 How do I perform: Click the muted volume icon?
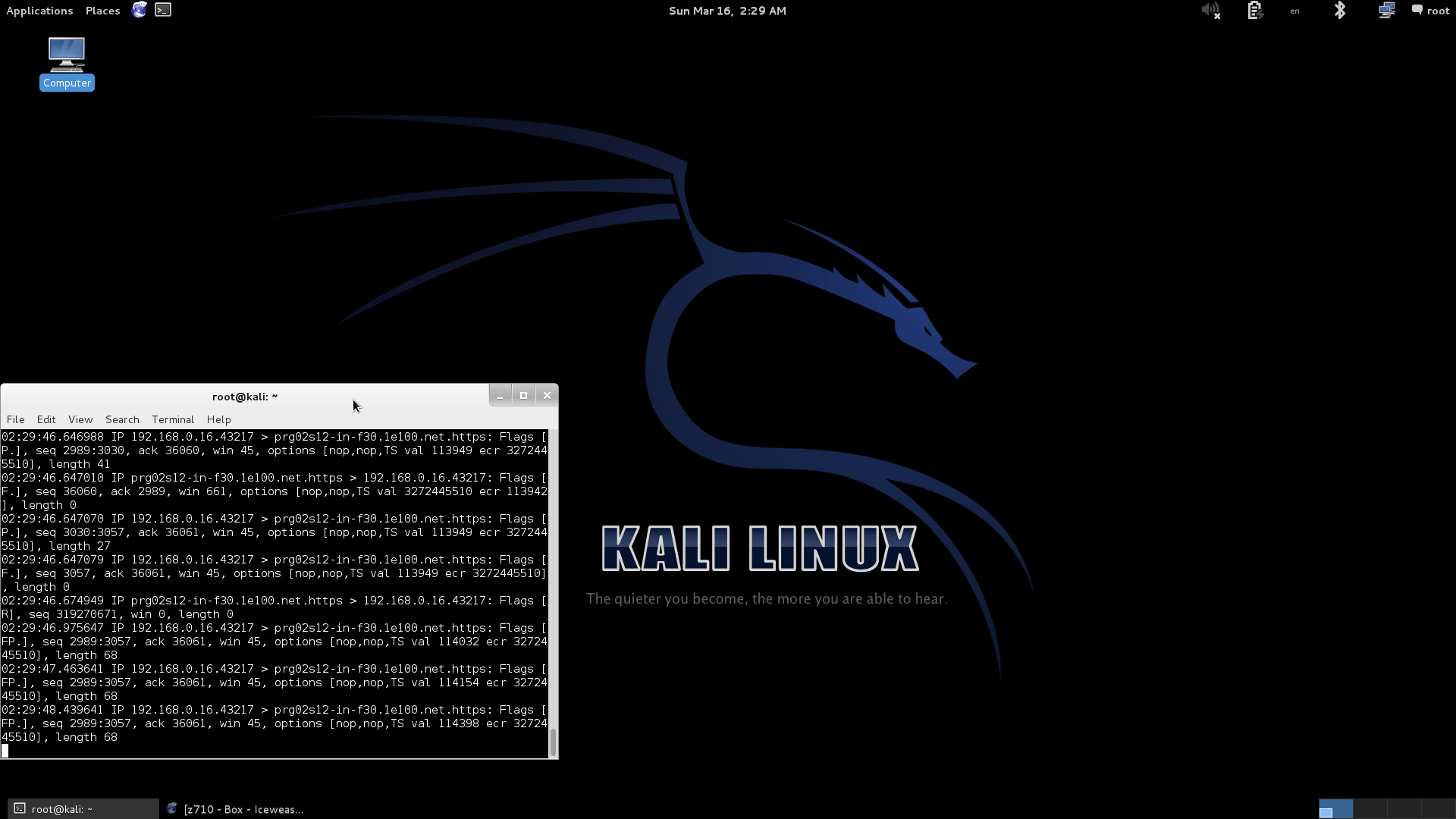[1210, 11]
